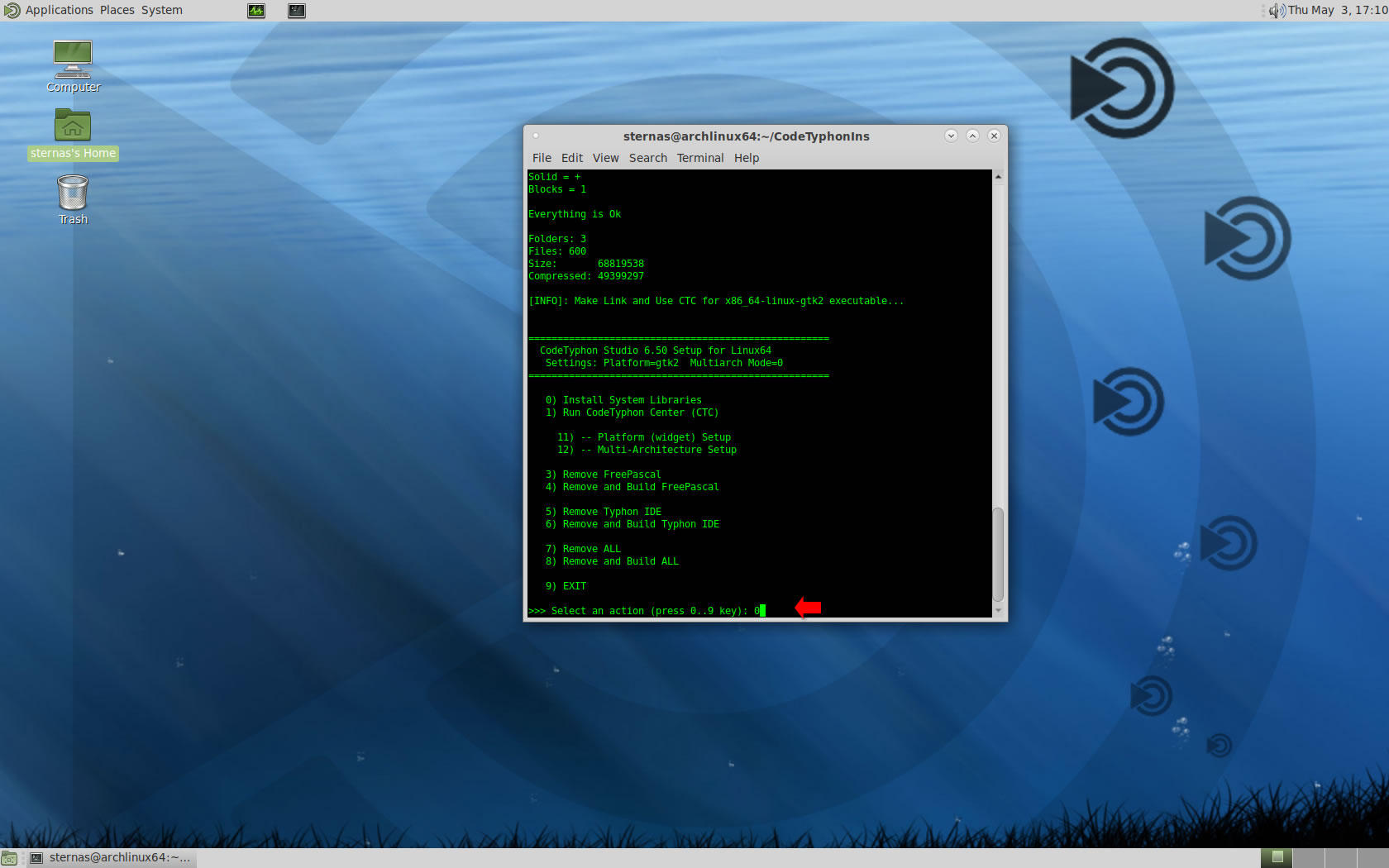Launch terminal from top panel icon
Image resolution: width=1389 pixels, height=868 pixels.
(297, 11)
